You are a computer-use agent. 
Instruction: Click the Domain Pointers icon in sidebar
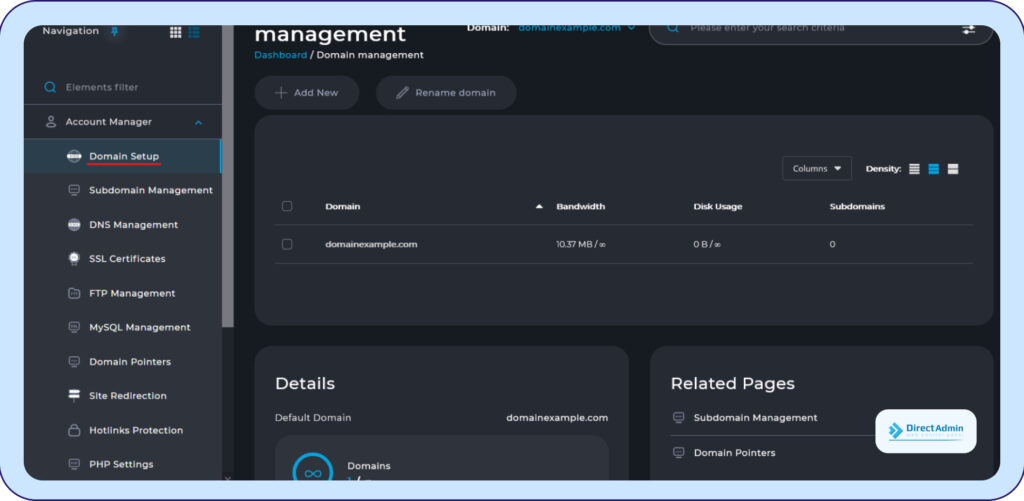coord(74,361)
